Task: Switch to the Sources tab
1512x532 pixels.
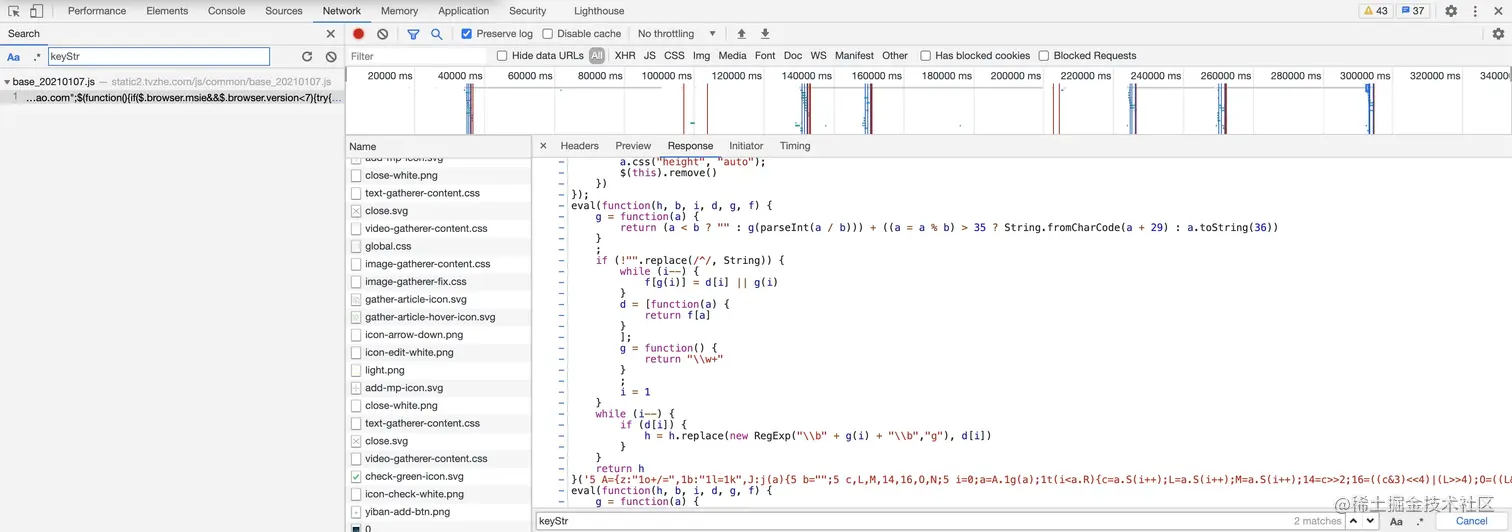Action: coord(284,11)
